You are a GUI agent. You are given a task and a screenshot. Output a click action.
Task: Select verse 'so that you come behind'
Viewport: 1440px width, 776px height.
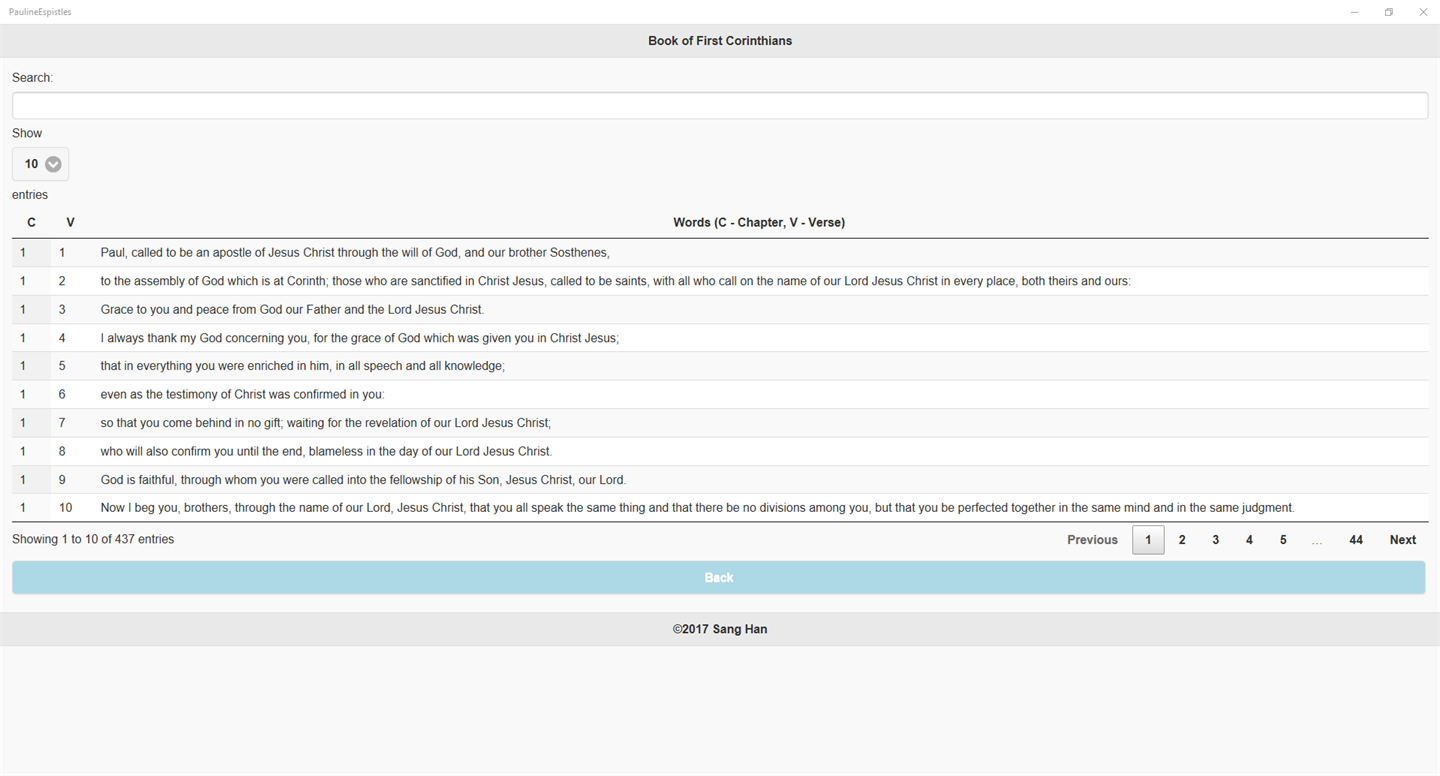(326, 423)
